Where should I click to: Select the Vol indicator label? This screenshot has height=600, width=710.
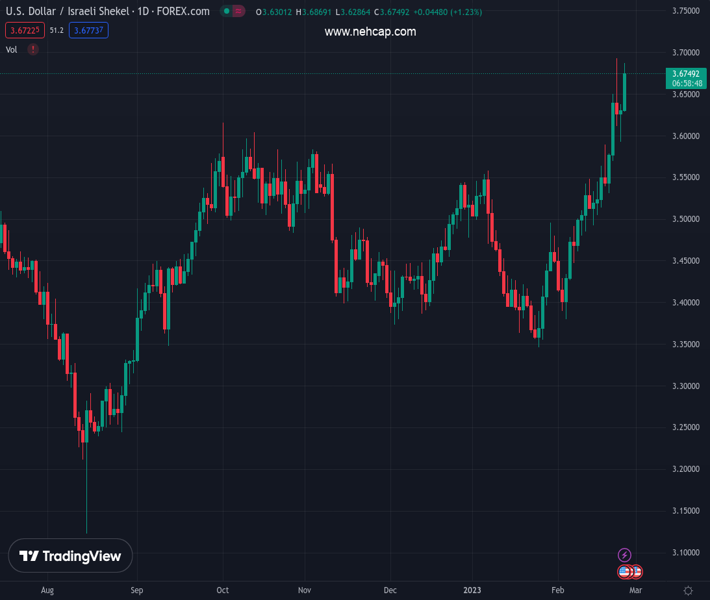point(12,49)
